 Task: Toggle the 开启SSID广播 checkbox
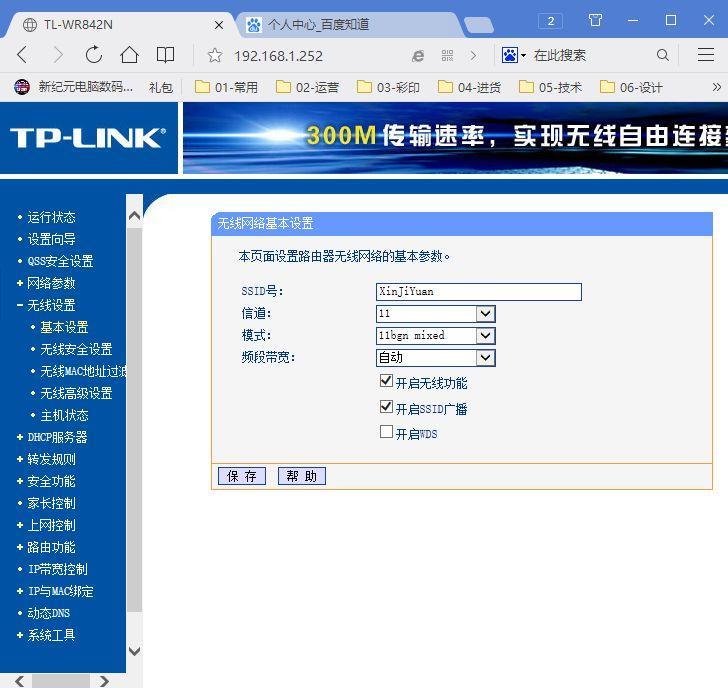(x=386, y=407)
